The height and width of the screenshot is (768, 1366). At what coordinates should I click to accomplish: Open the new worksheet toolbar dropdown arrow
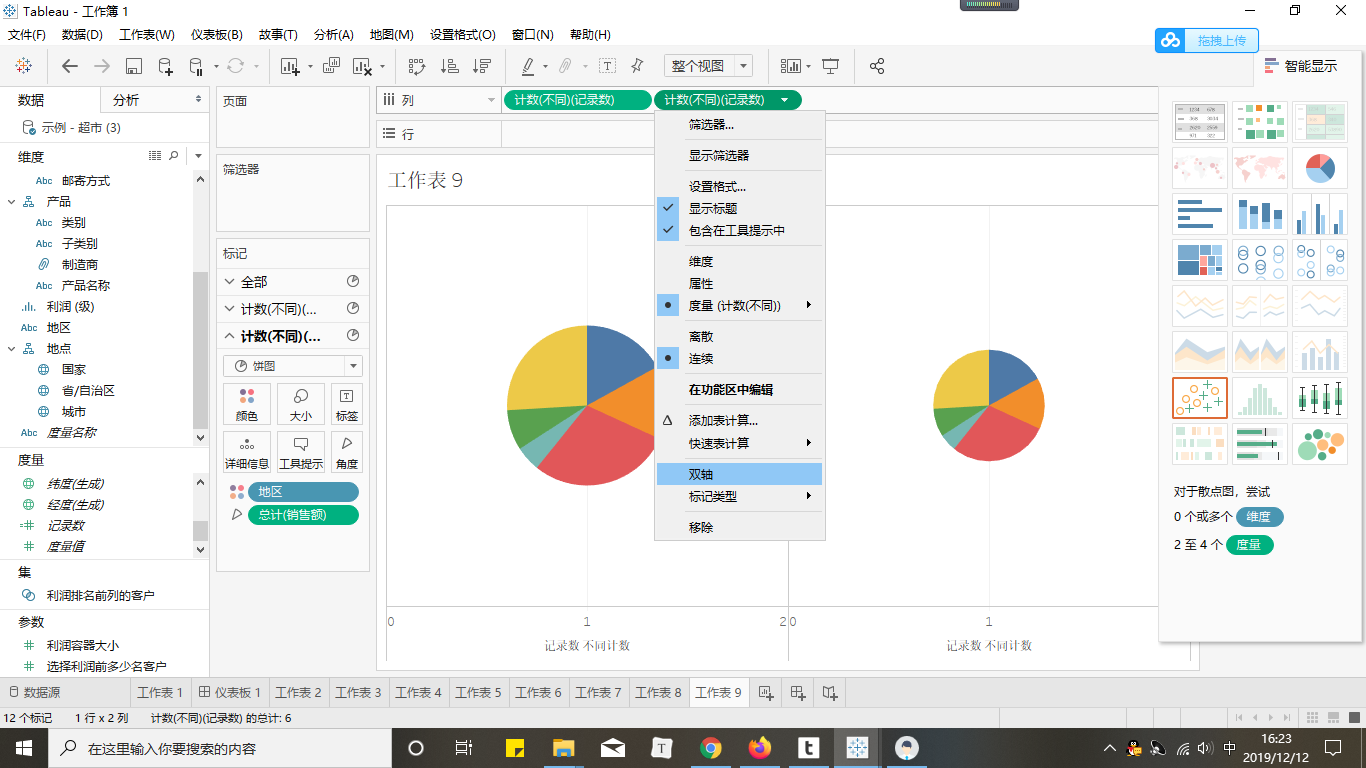point(310,67)
